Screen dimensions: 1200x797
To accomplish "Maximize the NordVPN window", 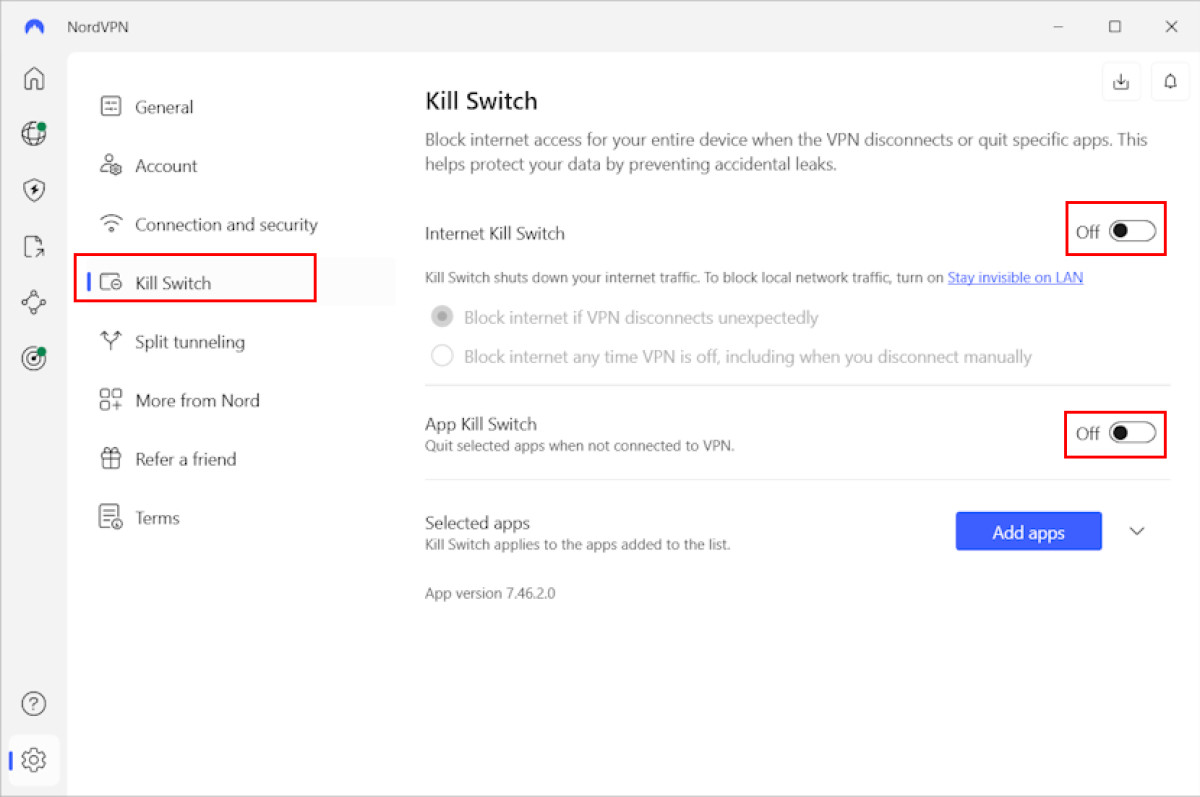I will tap(1114, 27).
